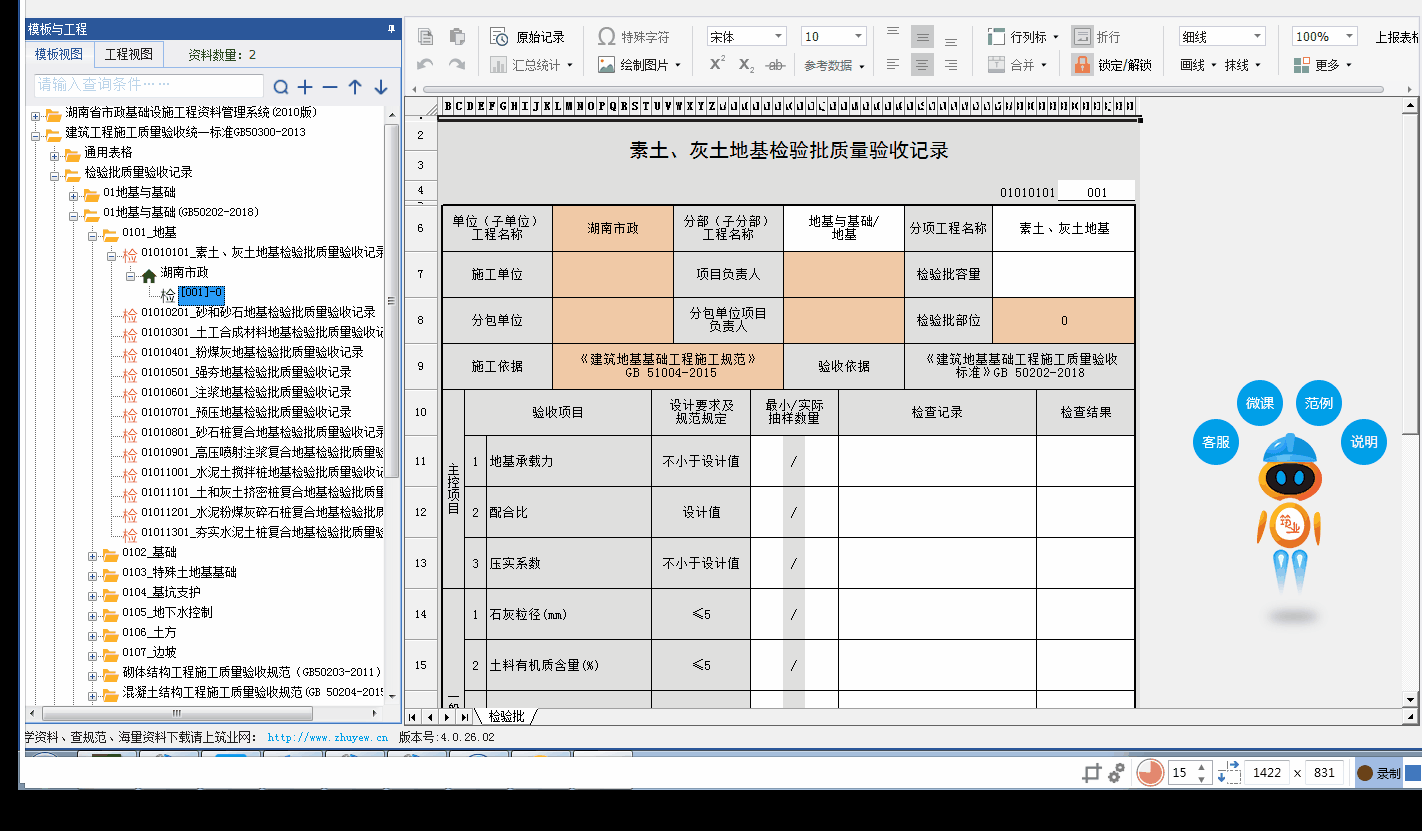Toggle strikethrough ab formatting
This screenshot has width=1422, height=831.
pos(774,65)
